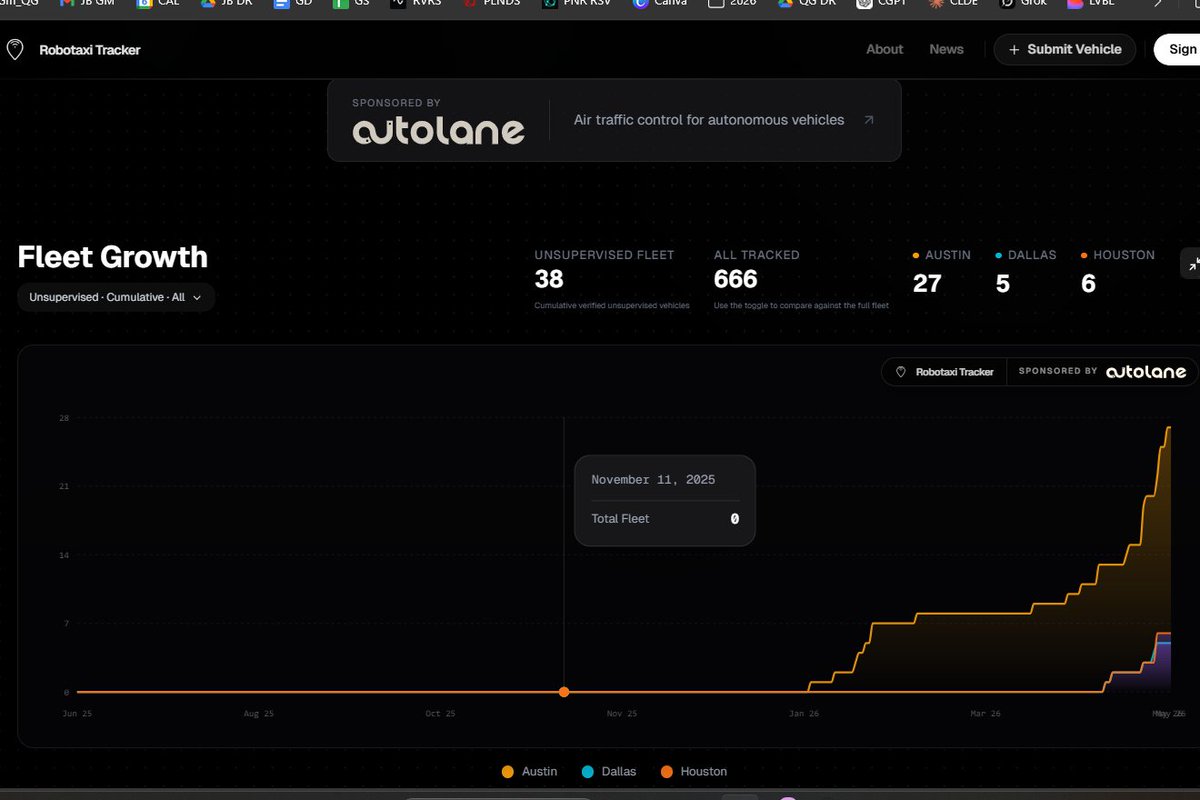Click the Submit Vehicle button

(1064, 49)
